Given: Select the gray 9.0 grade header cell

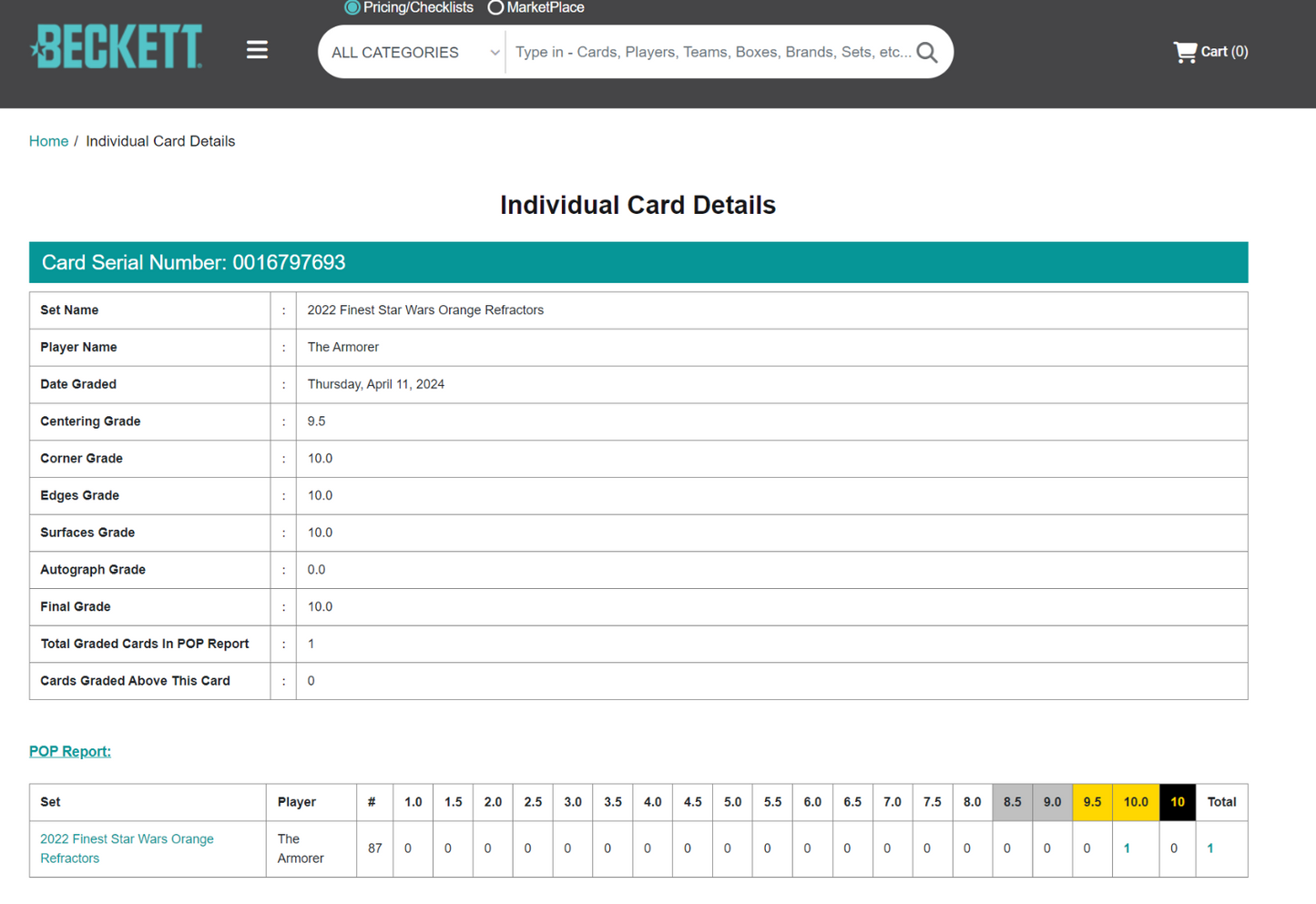Looking at the screenshot, I should click(x=1053, y=802).
